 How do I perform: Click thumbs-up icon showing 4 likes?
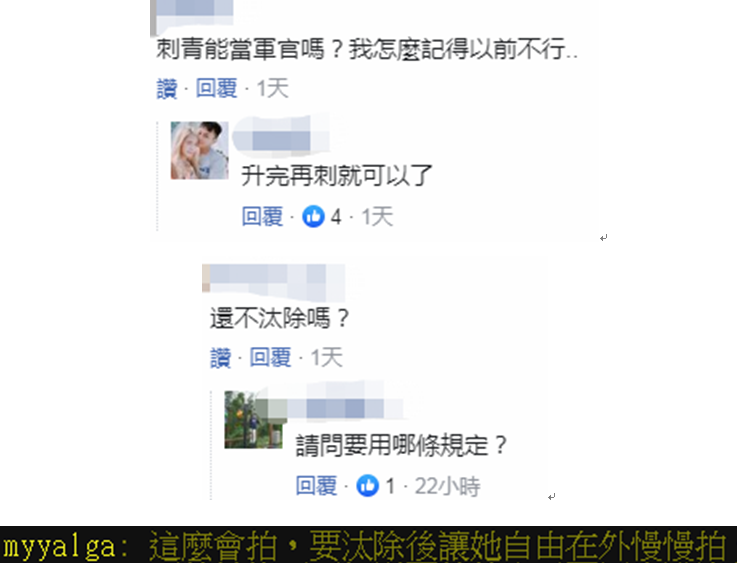(313, 217)
